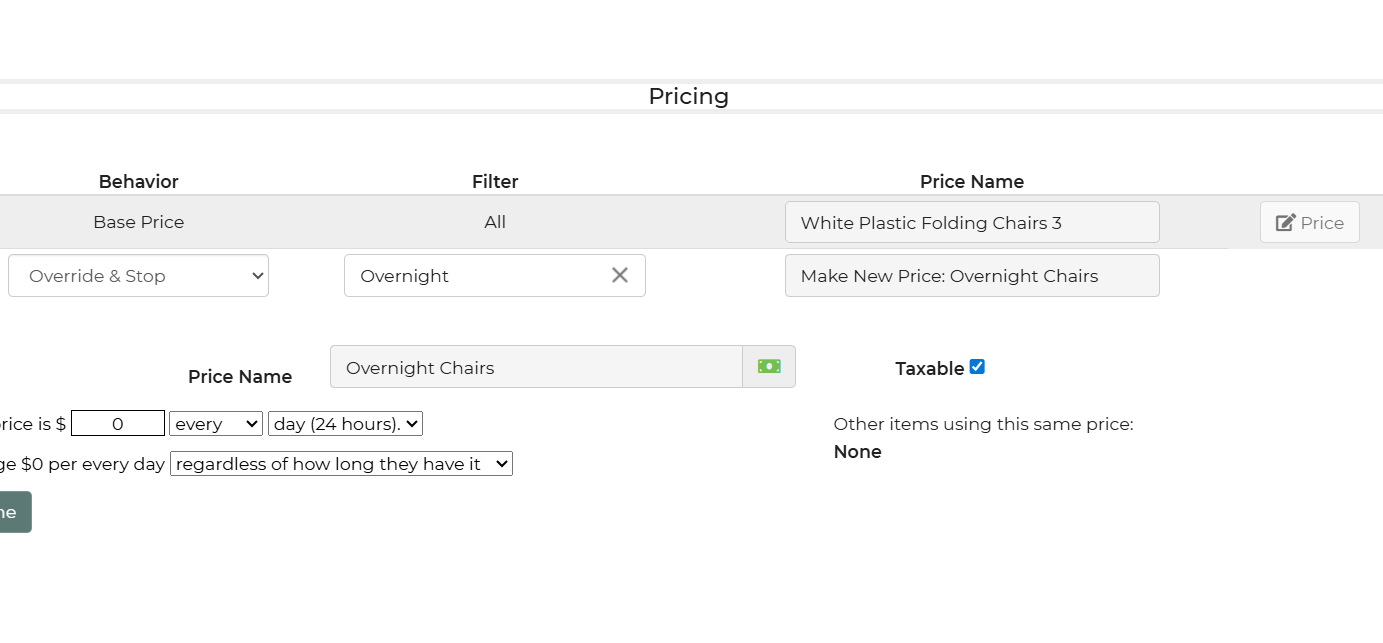1383x643 pixels.
Task: Click inside the Overnight filter box
Action: [x=475, y=276]
